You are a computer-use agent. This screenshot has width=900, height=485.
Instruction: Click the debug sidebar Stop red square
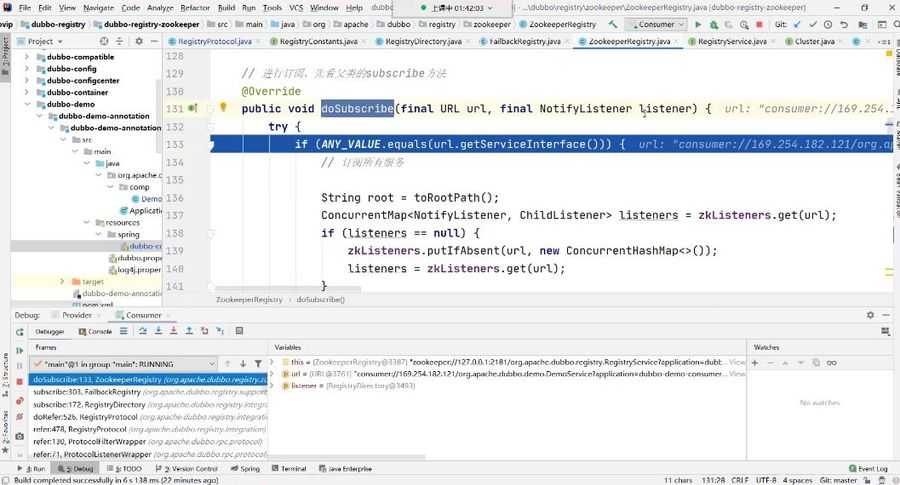[20, 382]
